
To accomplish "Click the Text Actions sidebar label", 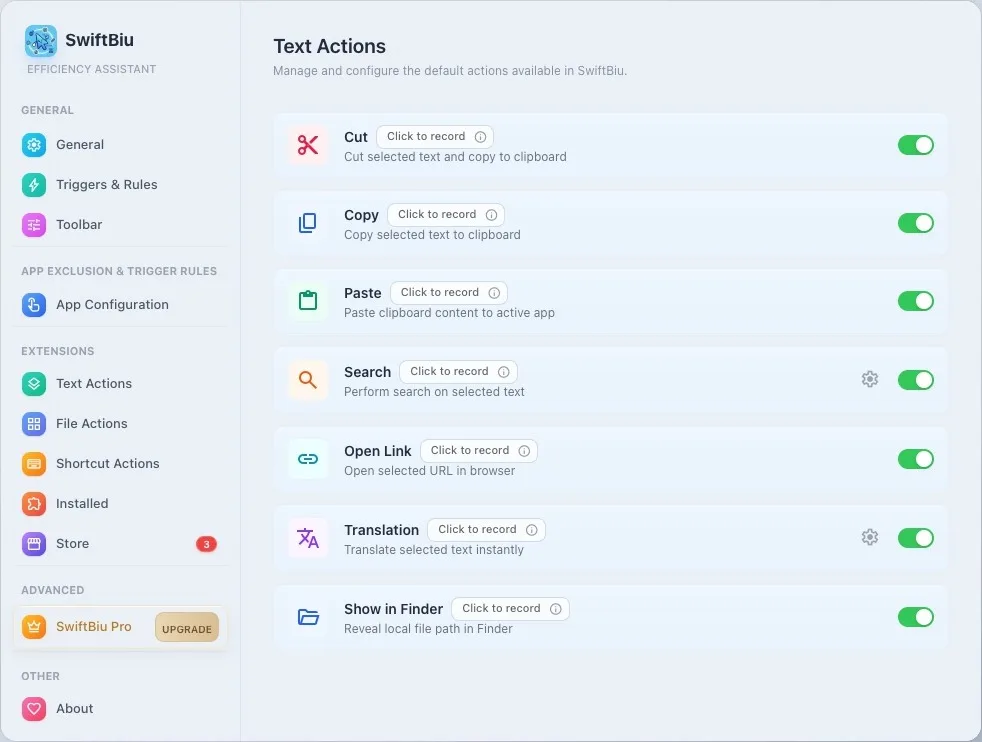I will [x=94, y=384].
